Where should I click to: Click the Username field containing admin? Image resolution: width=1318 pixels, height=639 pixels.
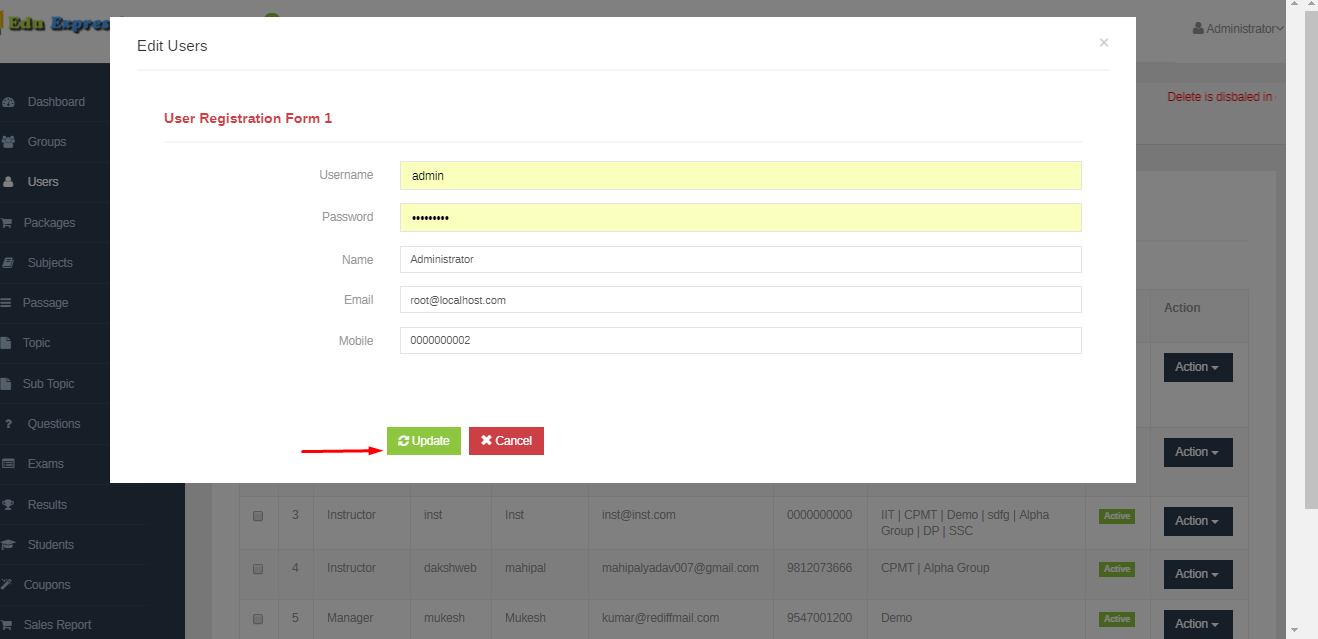coord(741,175)
